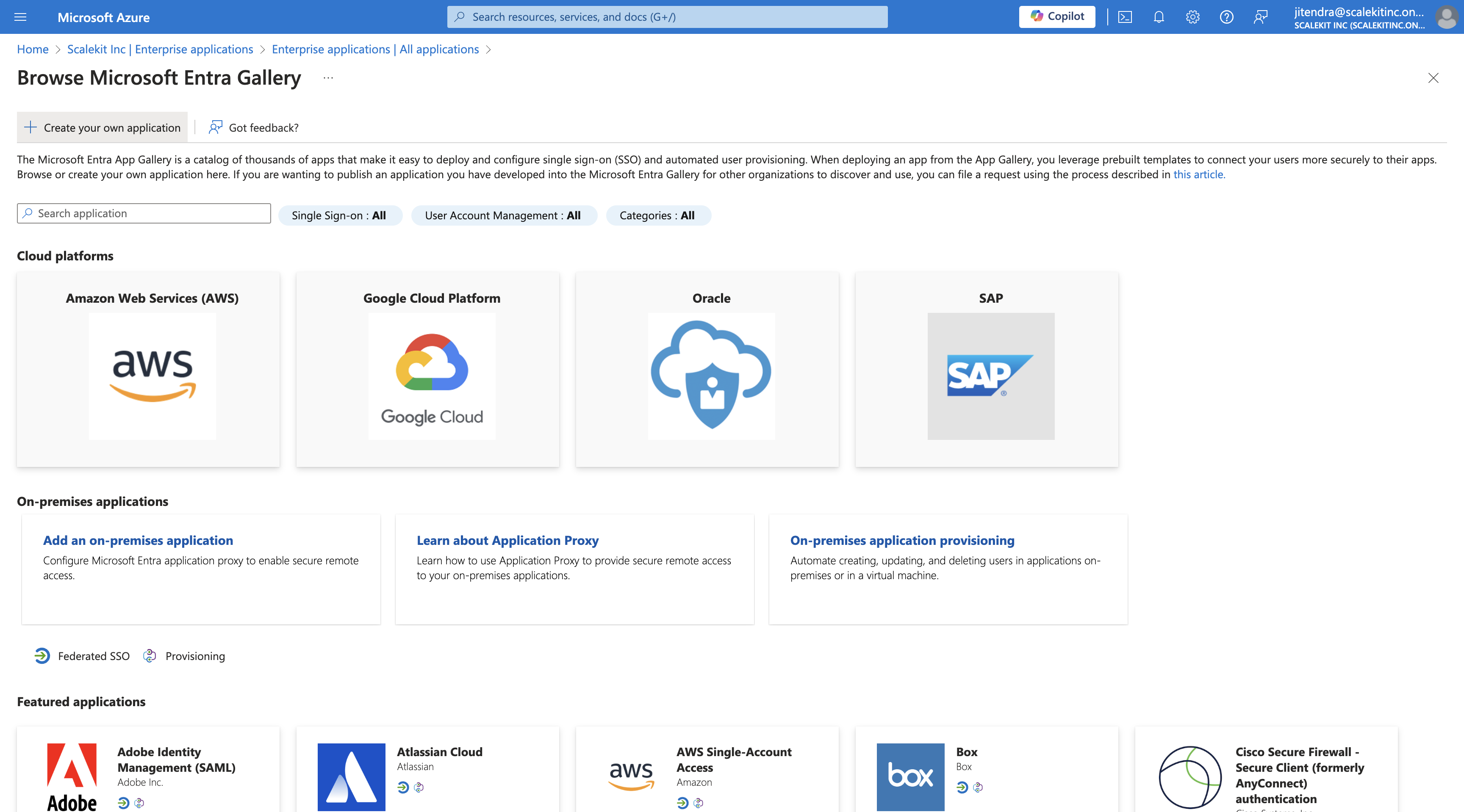The height and width of the screenshot is (812, 1464).
Task: Click the Microsoft Azure title
Action: [x=103, y=17]
